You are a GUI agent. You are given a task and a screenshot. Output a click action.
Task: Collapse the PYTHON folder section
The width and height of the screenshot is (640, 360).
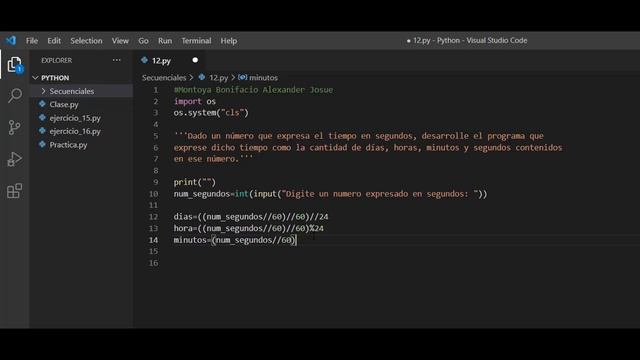click(x=36, y=78)
